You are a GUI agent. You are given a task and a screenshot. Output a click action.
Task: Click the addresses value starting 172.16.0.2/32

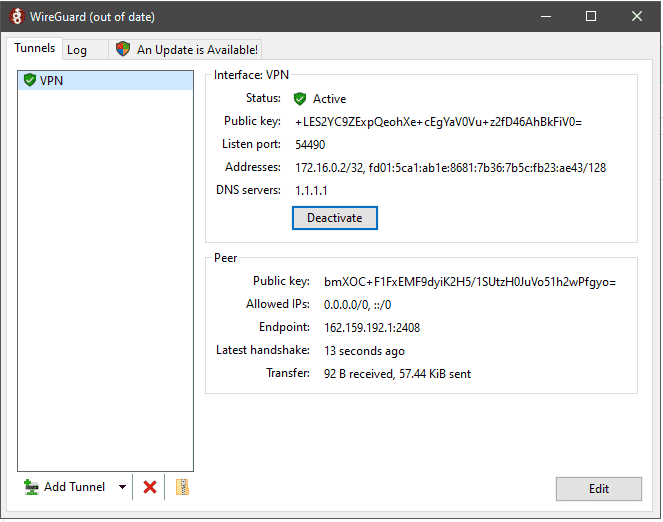pyautogui.click(x=450, y=168)
